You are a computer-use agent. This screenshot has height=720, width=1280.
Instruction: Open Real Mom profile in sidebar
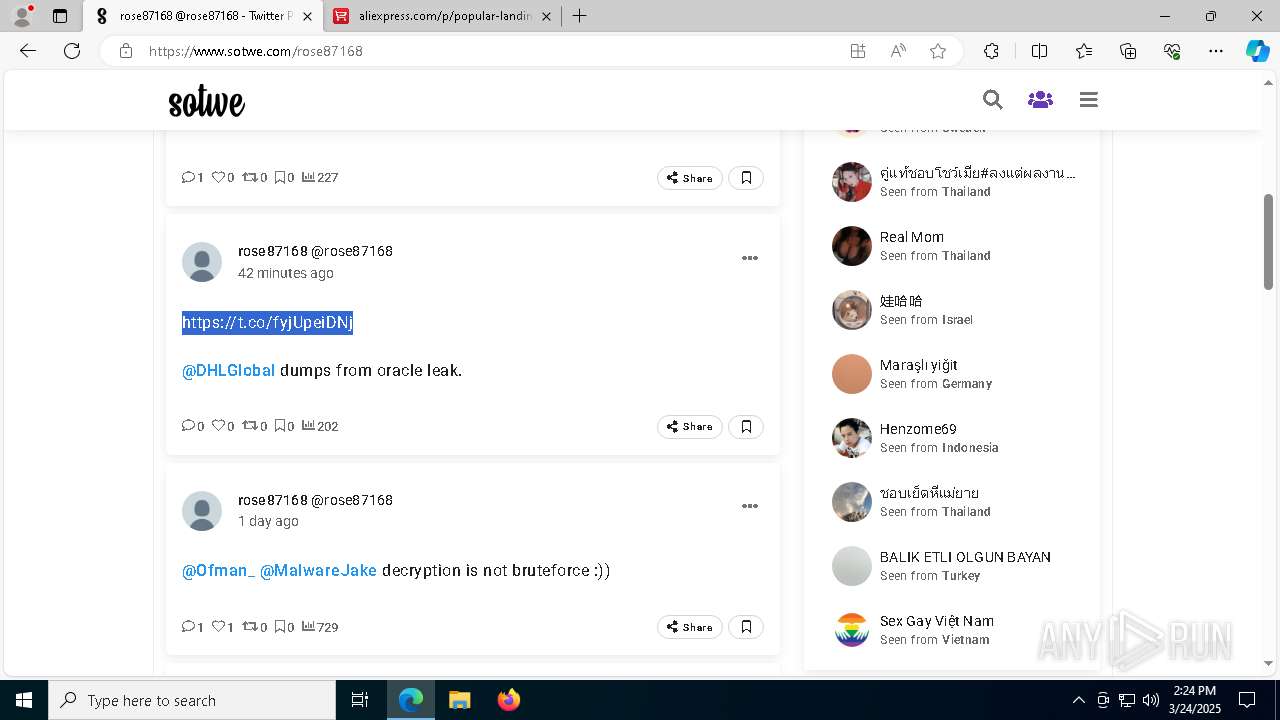[x=911, y=237]
